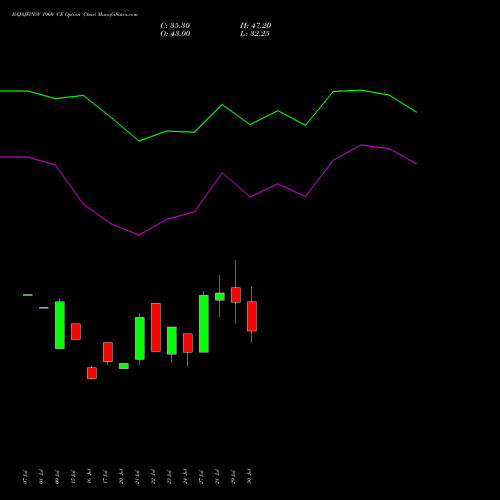Screen dimensions: 500x500
Task: Select the 17 Jul date label
Action: click(105, 477)
